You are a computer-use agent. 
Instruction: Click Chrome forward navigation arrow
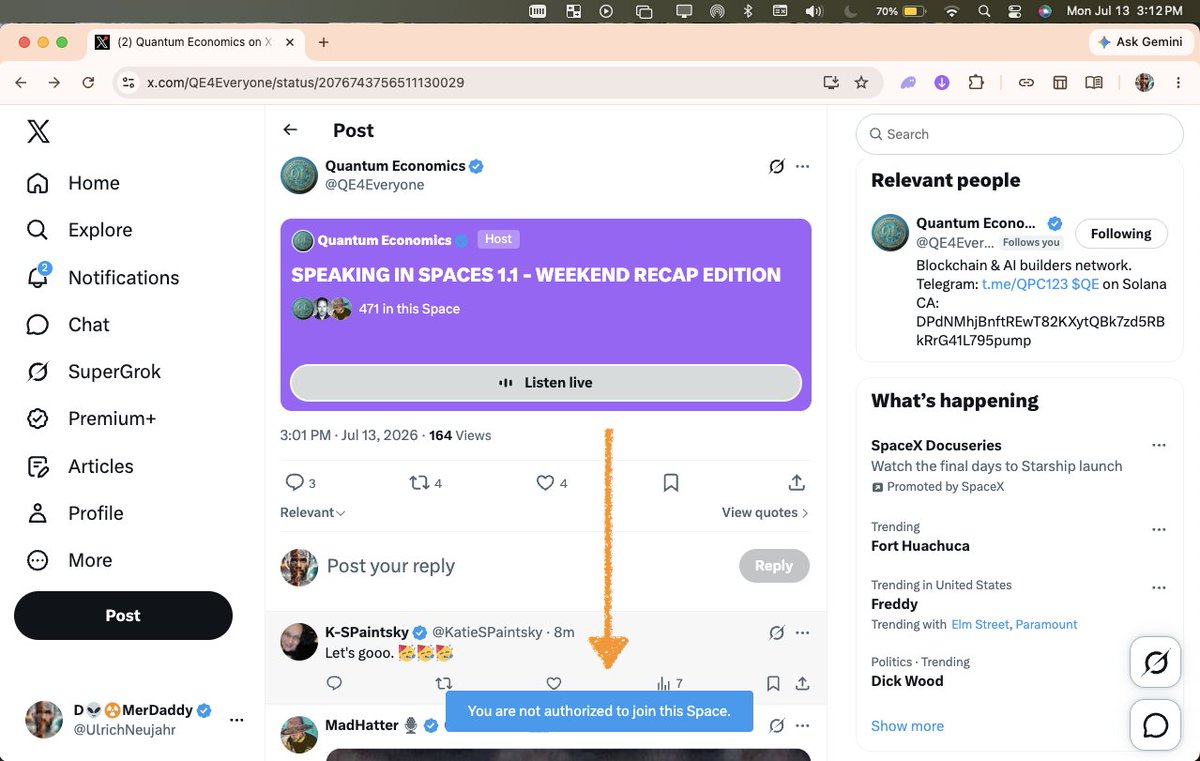click(x=54, y=83)
